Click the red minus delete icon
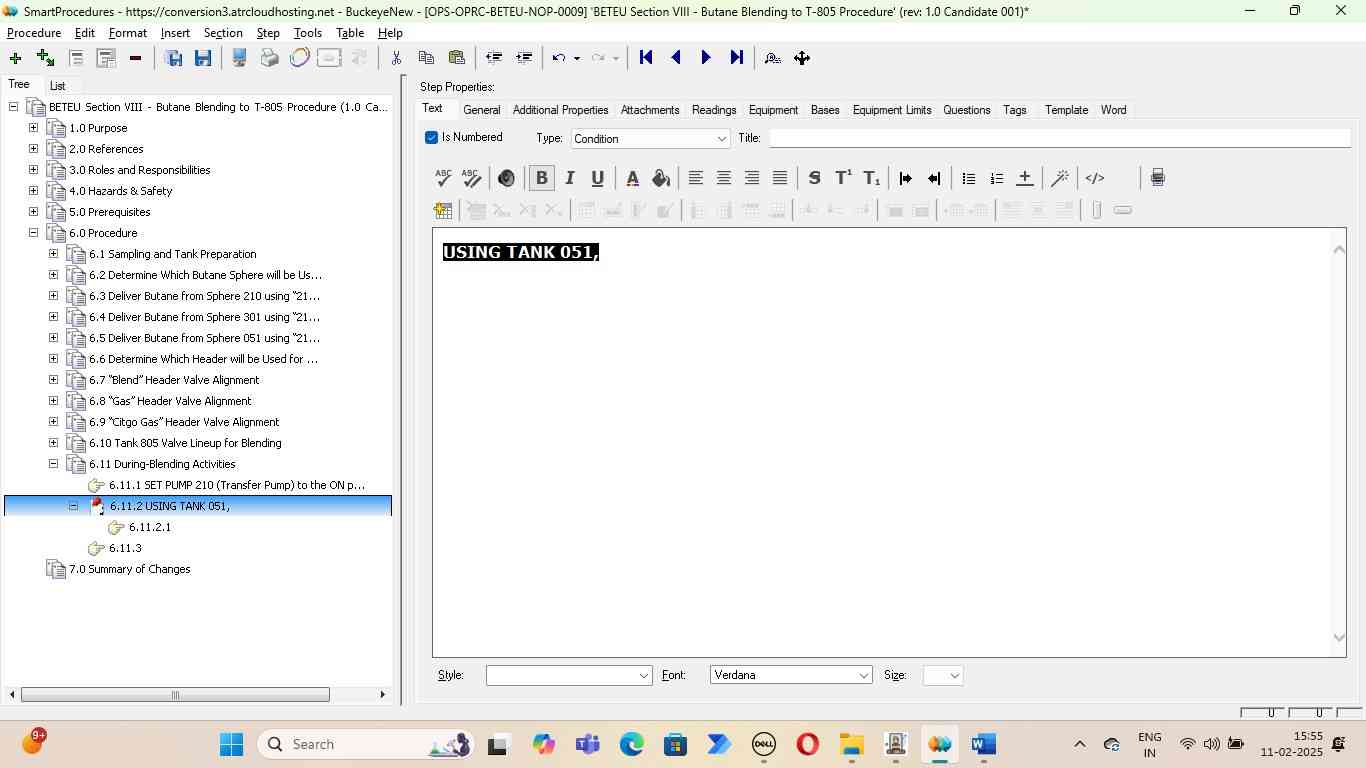1366x768 pixels. [135, 58]
